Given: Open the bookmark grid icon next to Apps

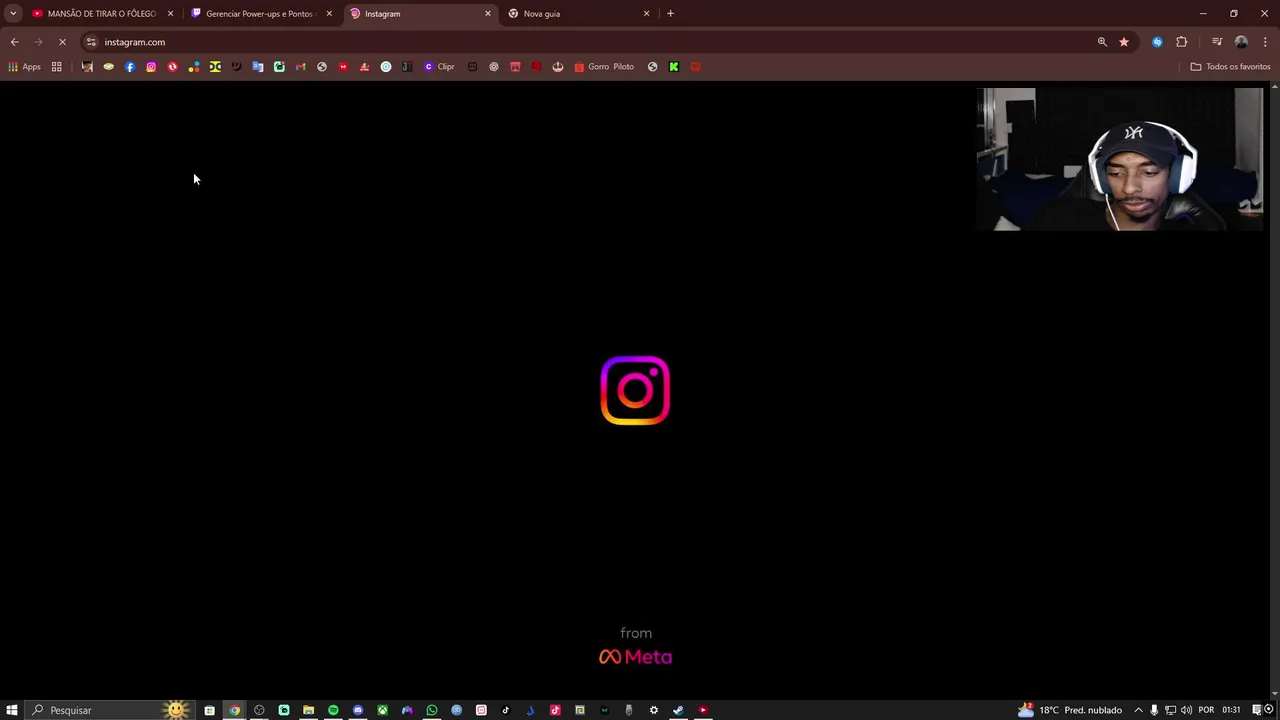Looking at the screenshot, I should click(57, 67).
